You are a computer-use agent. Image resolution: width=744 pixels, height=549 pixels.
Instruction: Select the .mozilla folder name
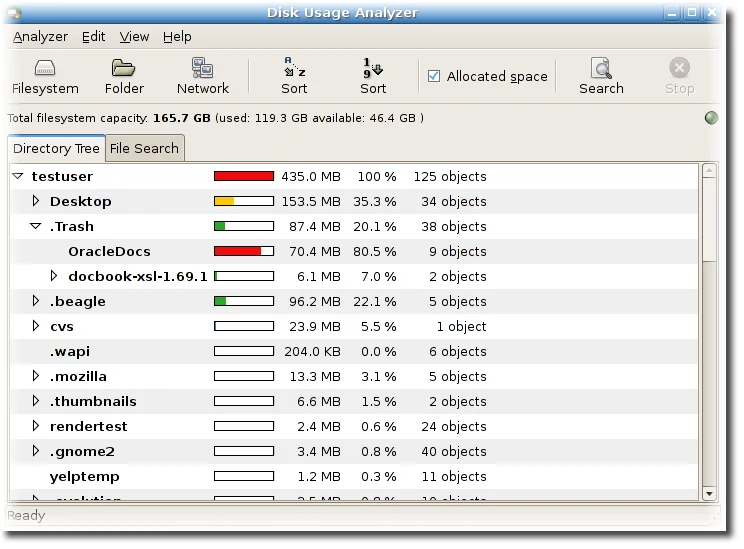pyautogui.click(x=78, y=377)
